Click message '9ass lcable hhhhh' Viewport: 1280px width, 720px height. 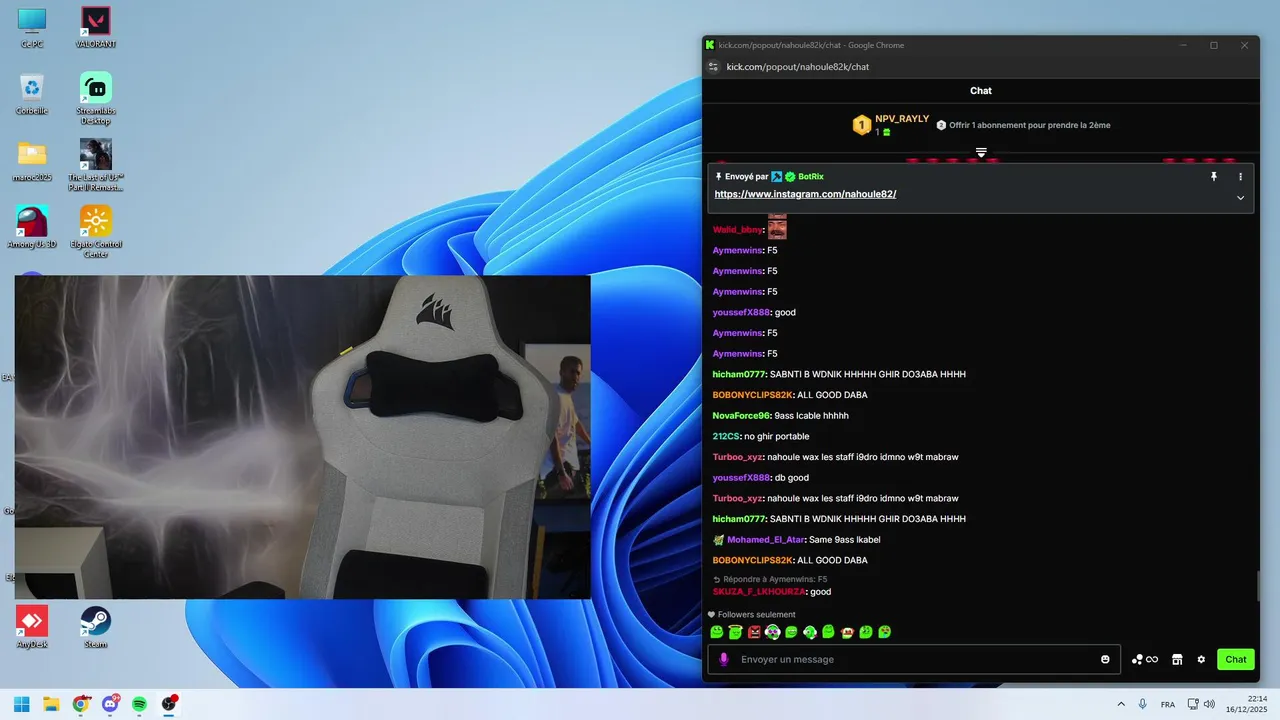812,415
